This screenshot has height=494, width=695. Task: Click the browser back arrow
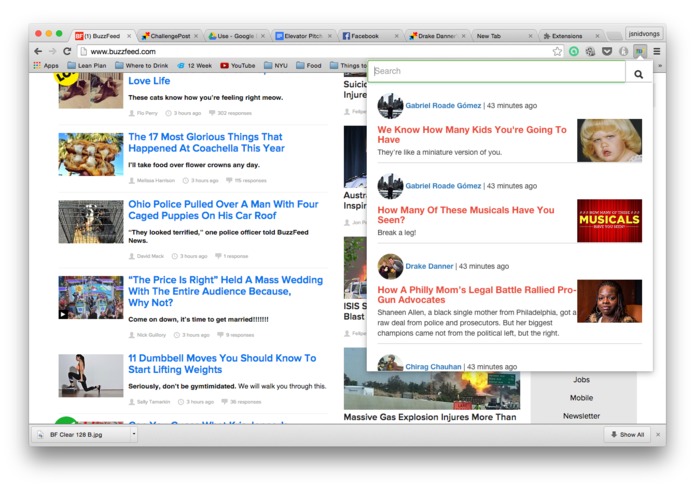(x=38, y=51)
